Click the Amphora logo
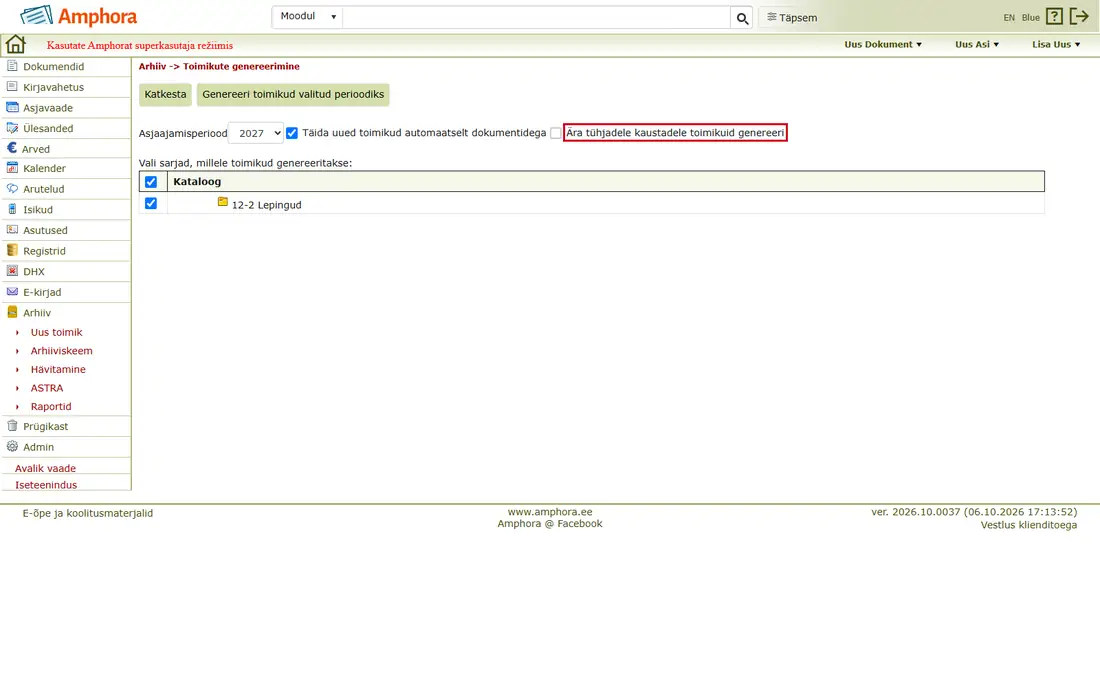This screenshot has width=1100, height=688. (79, 16)
